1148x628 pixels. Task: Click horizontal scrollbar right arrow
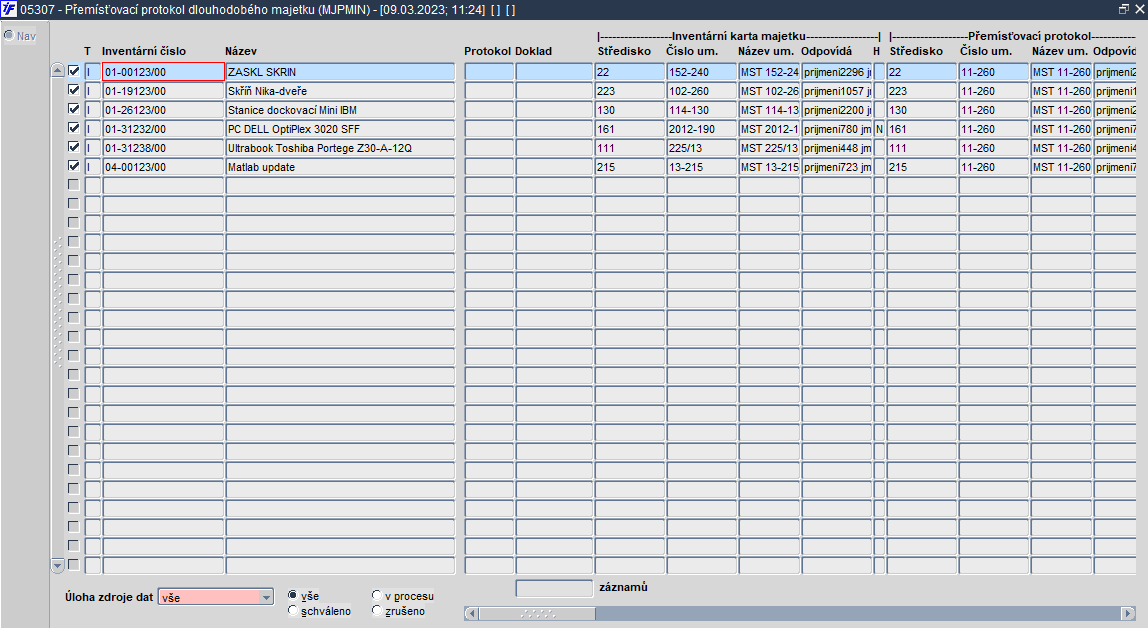click(1128, 613)
